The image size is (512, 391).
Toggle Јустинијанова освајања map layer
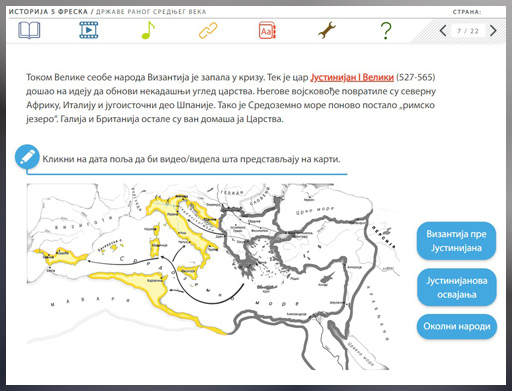click(x=457, y=287)
